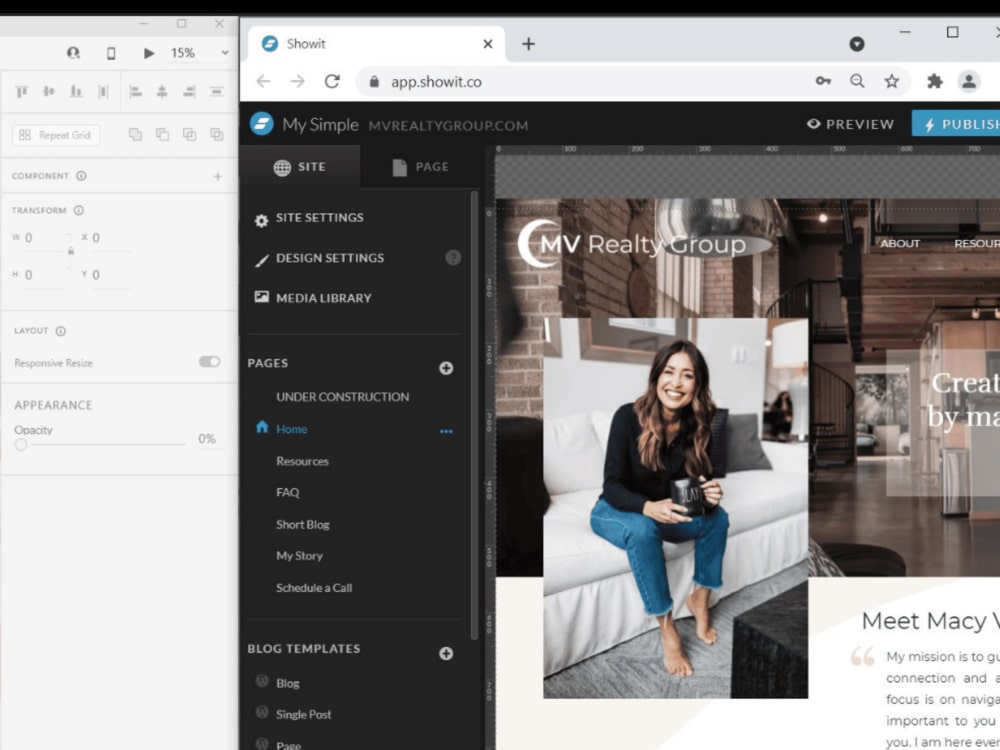Click site lock icon in address bar
The image size is (1000, 750).
(x=374, y=81)
